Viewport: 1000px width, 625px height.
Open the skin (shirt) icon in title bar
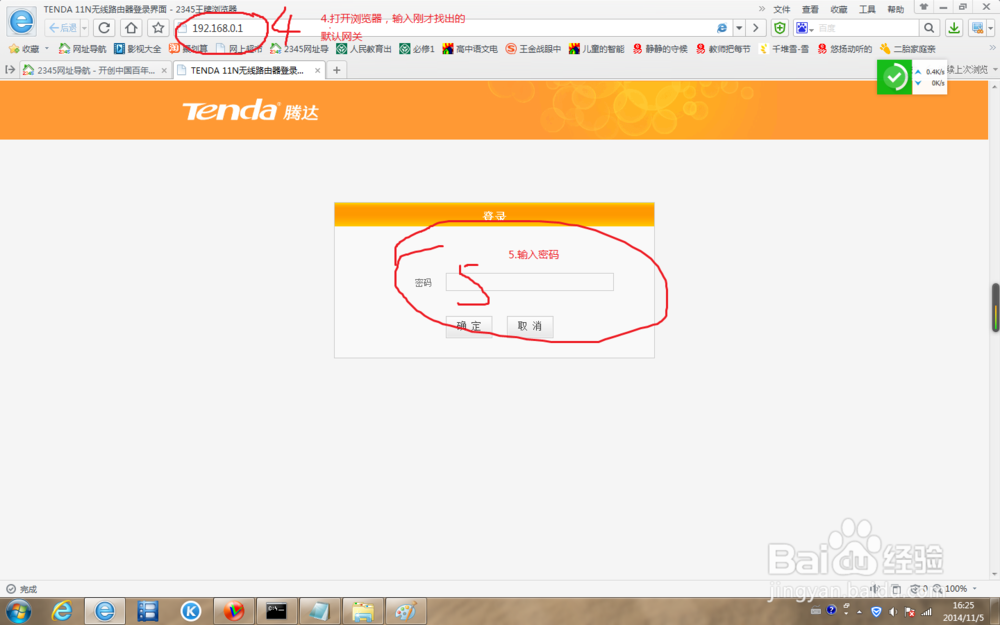tap(923, 6)
